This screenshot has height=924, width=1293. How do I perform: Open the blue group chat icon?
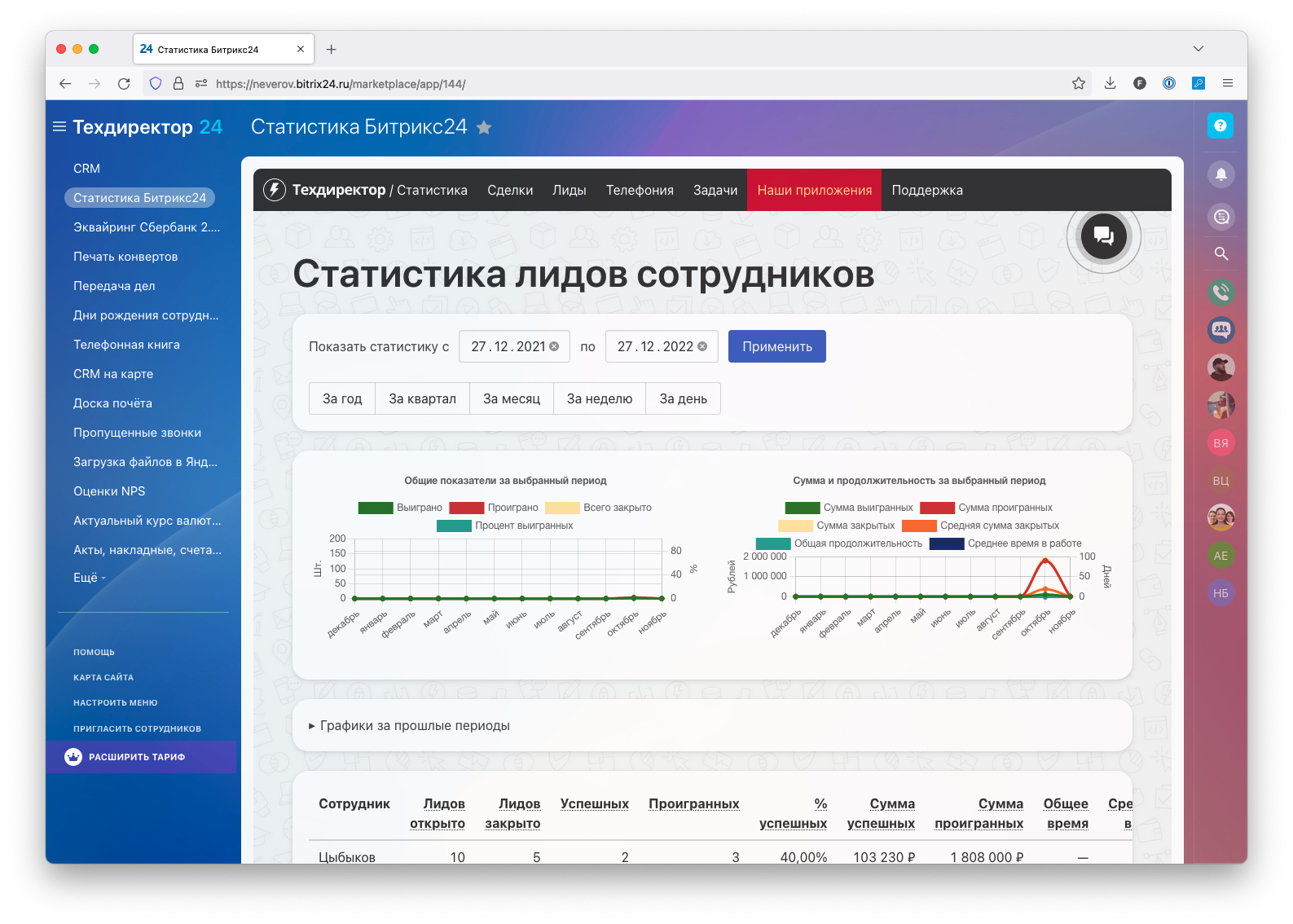[x=1220, y=330]
